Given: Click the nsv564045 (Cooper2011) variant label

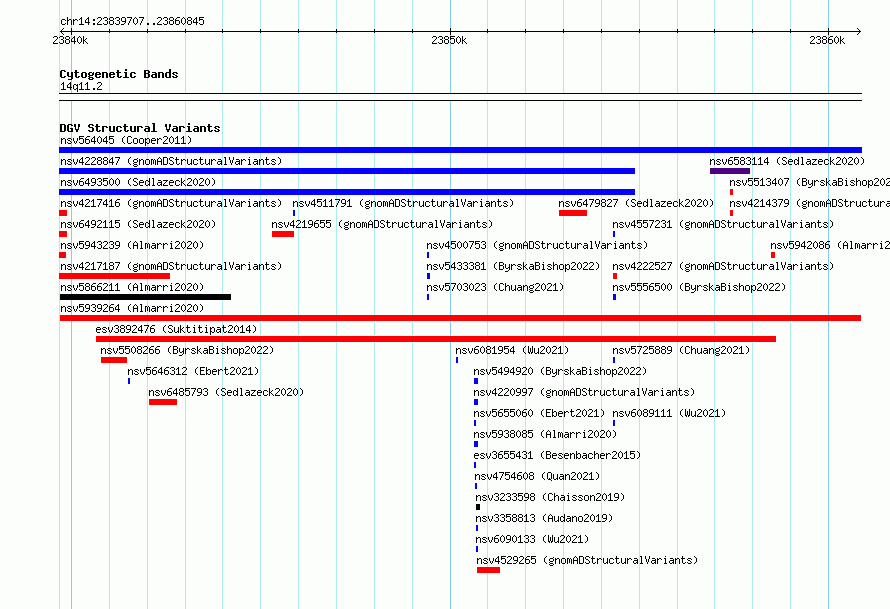Looking at the screenshot, I should click(126, 140).
